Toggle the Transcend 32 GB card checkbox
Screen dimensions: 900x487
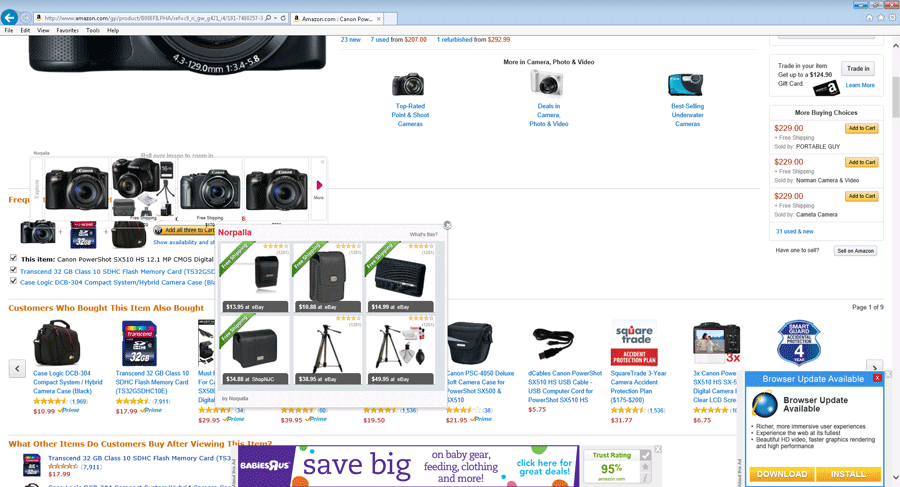[x=13, y=270]
